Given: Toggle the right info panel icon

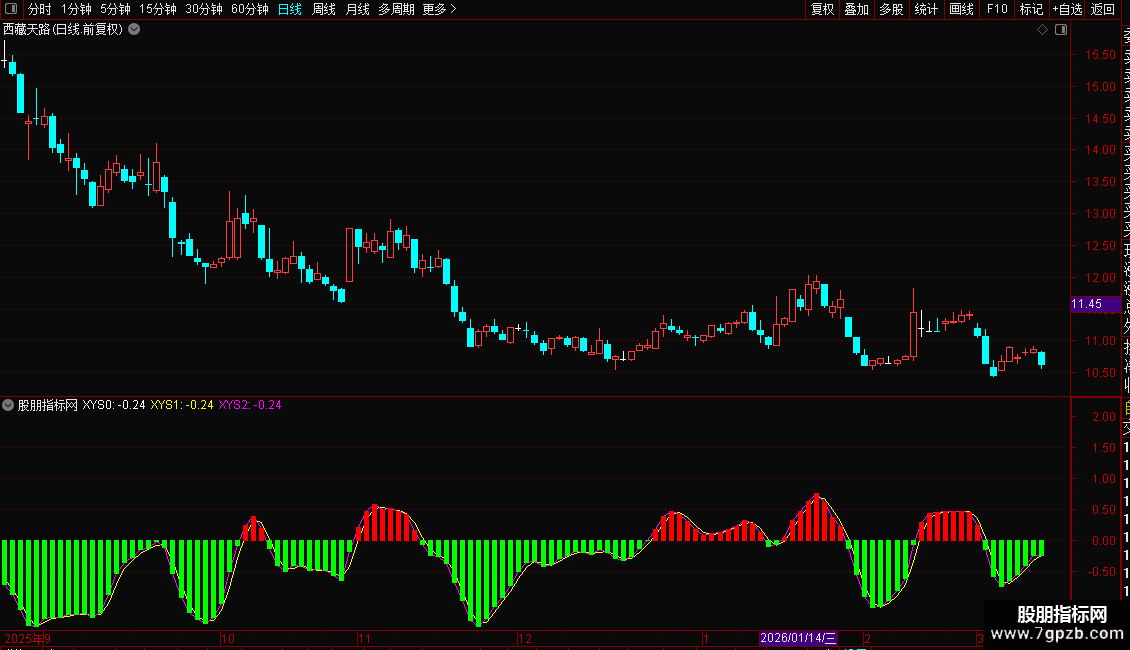Looking at the screenshot, I should pyautogui.click(x=1061, y=30).
